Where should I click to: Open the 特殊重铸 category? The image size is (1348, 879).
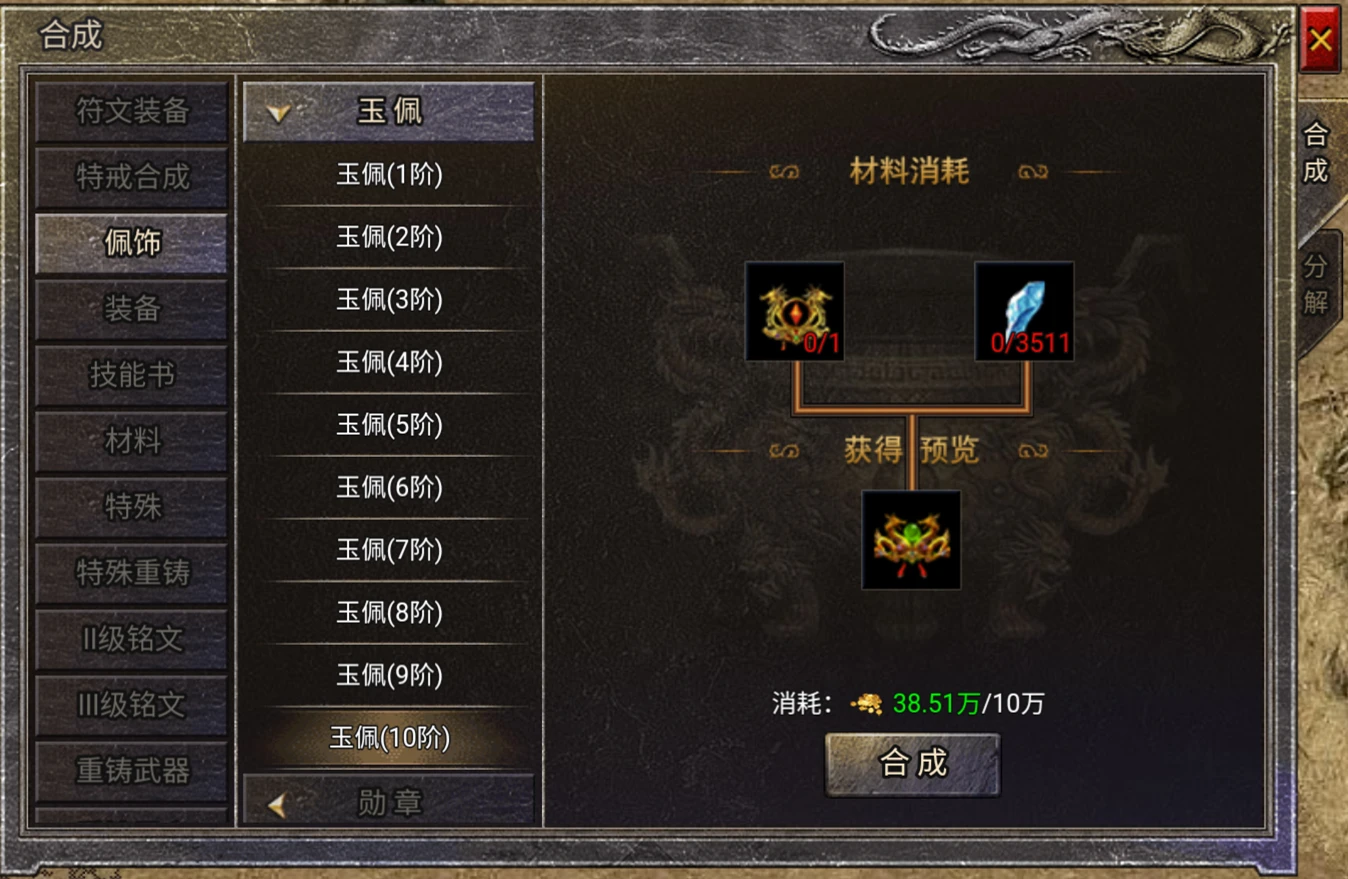coord(132,573)
